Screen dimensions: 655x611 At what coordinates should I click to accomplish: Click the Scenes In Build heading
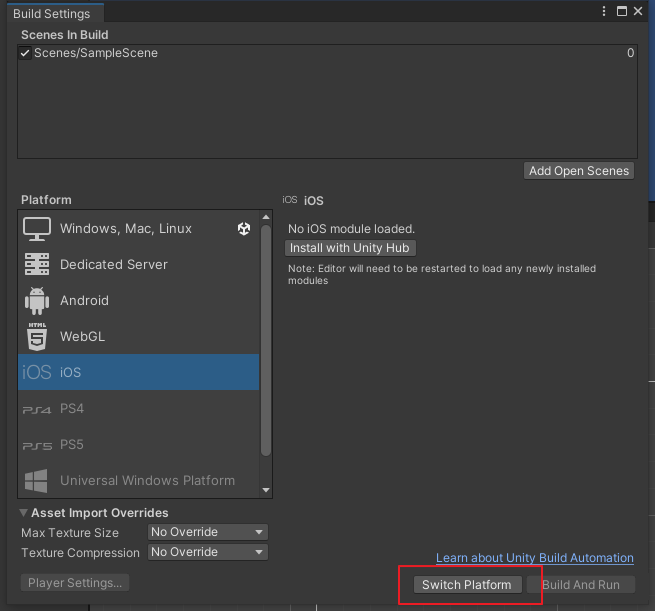tap(65, 35)
